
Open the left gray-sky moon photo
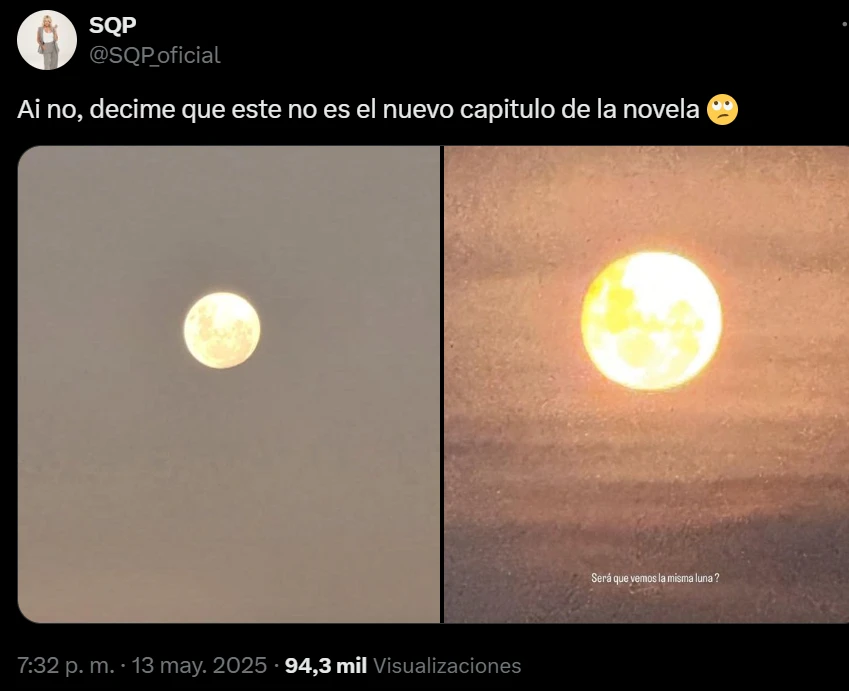(229, 384)
